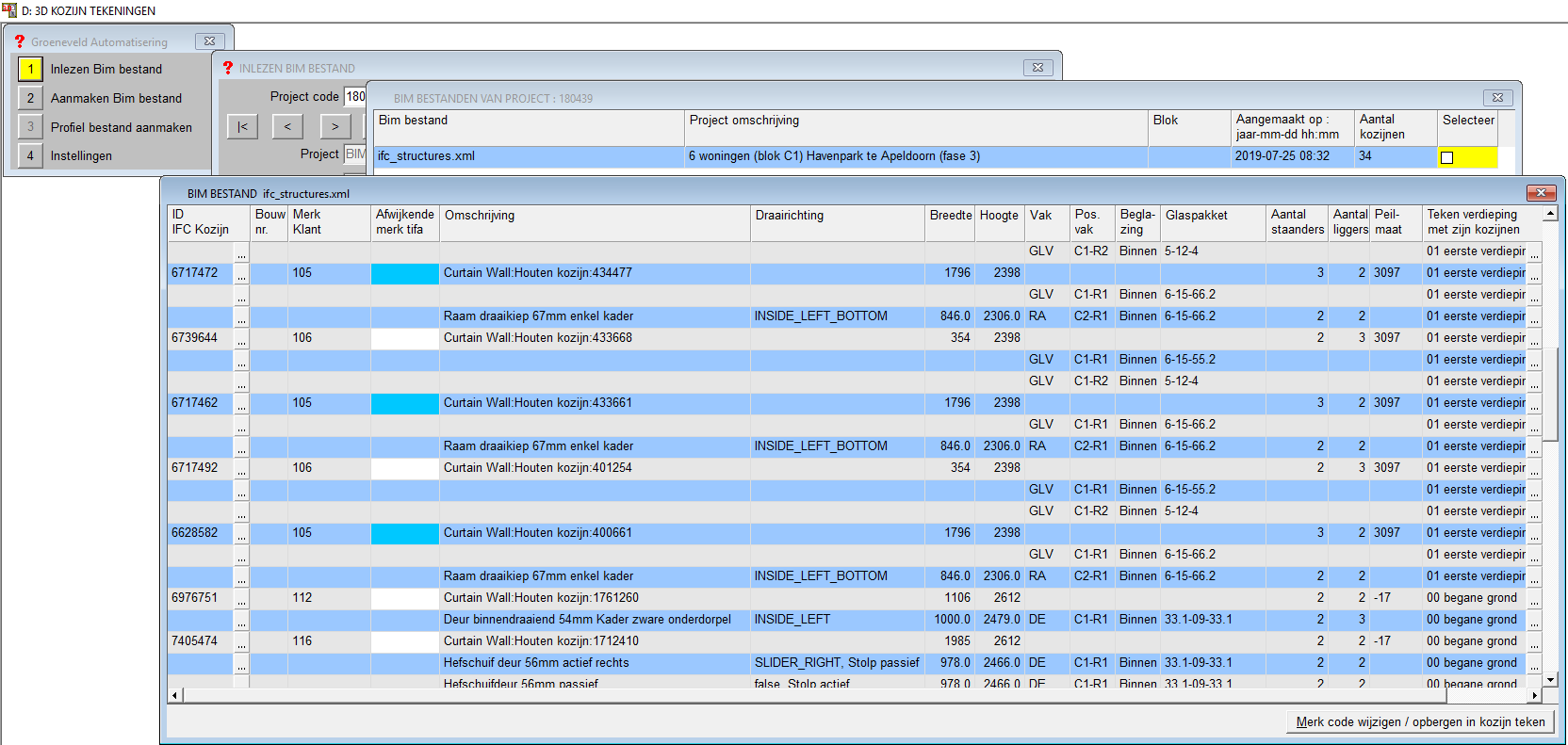Click the previous record < arrow button
The image size is (1568, 745).
coord(287,126)
